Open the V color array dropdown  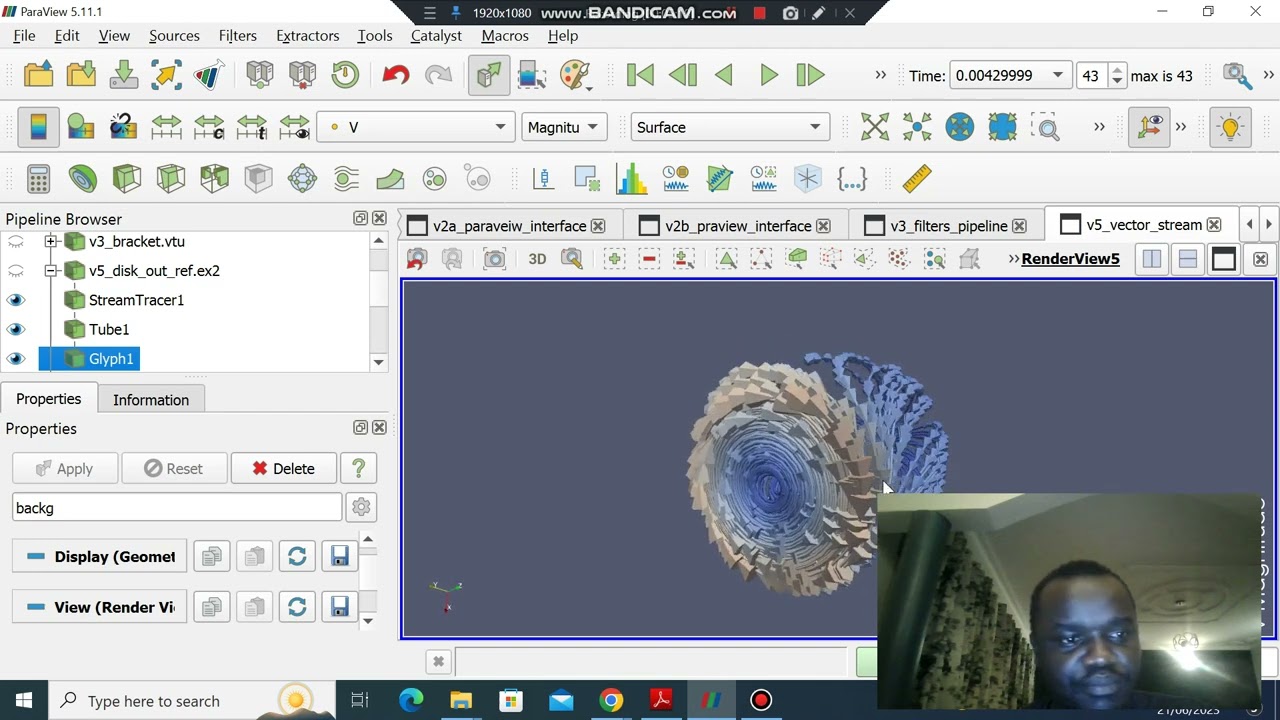416,127
